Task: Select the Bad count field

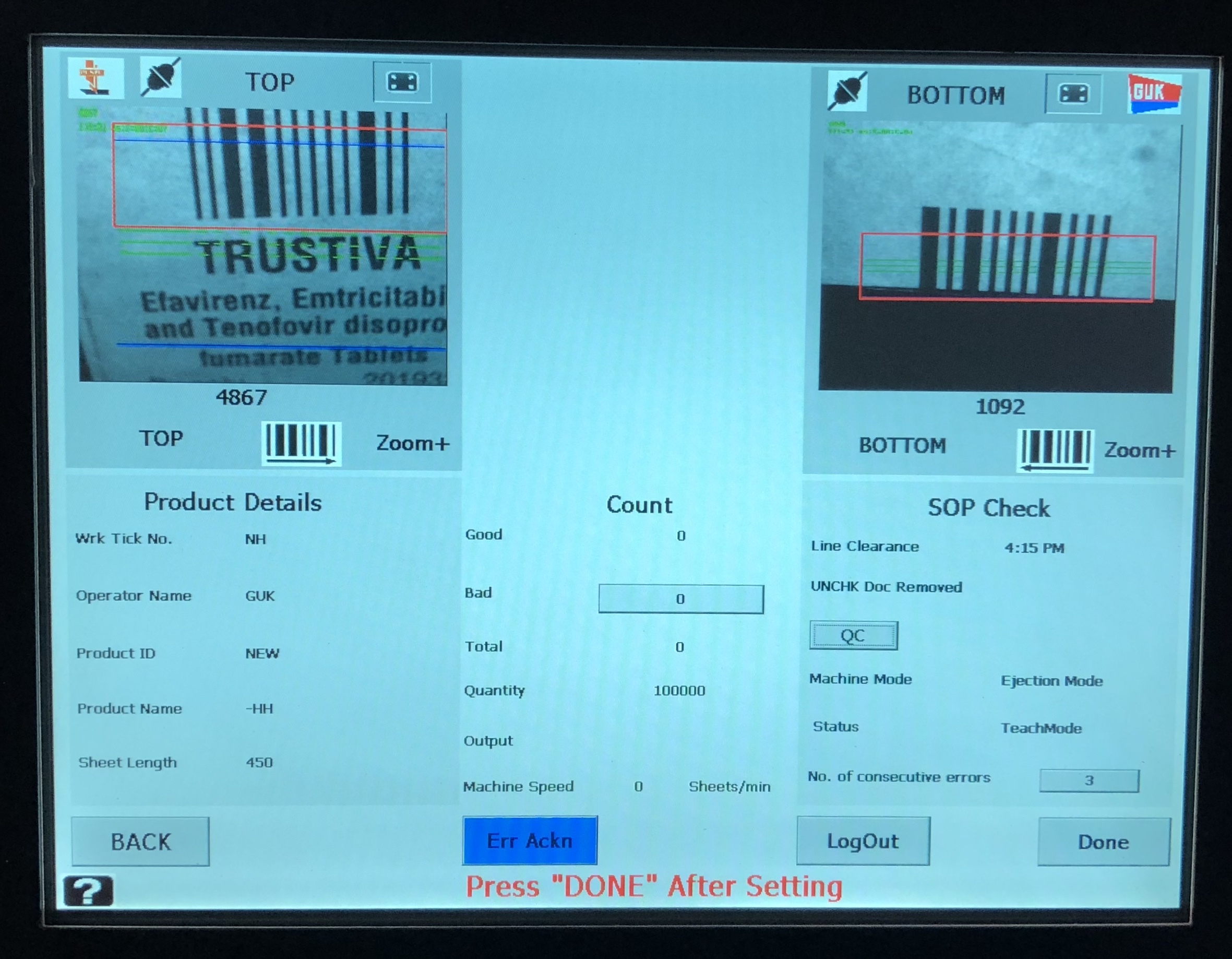Action: 681,599
